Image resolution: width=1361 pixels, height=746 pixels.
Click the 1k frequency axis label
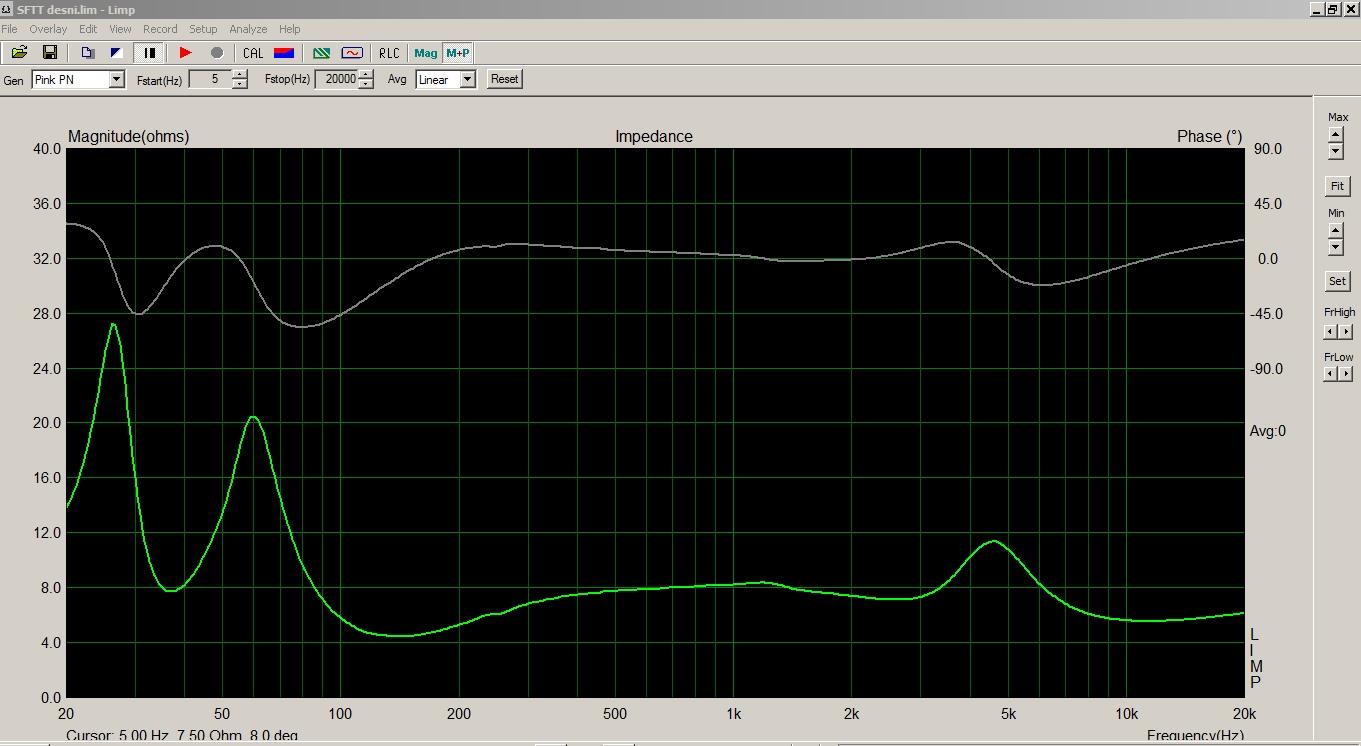[734, 714]
